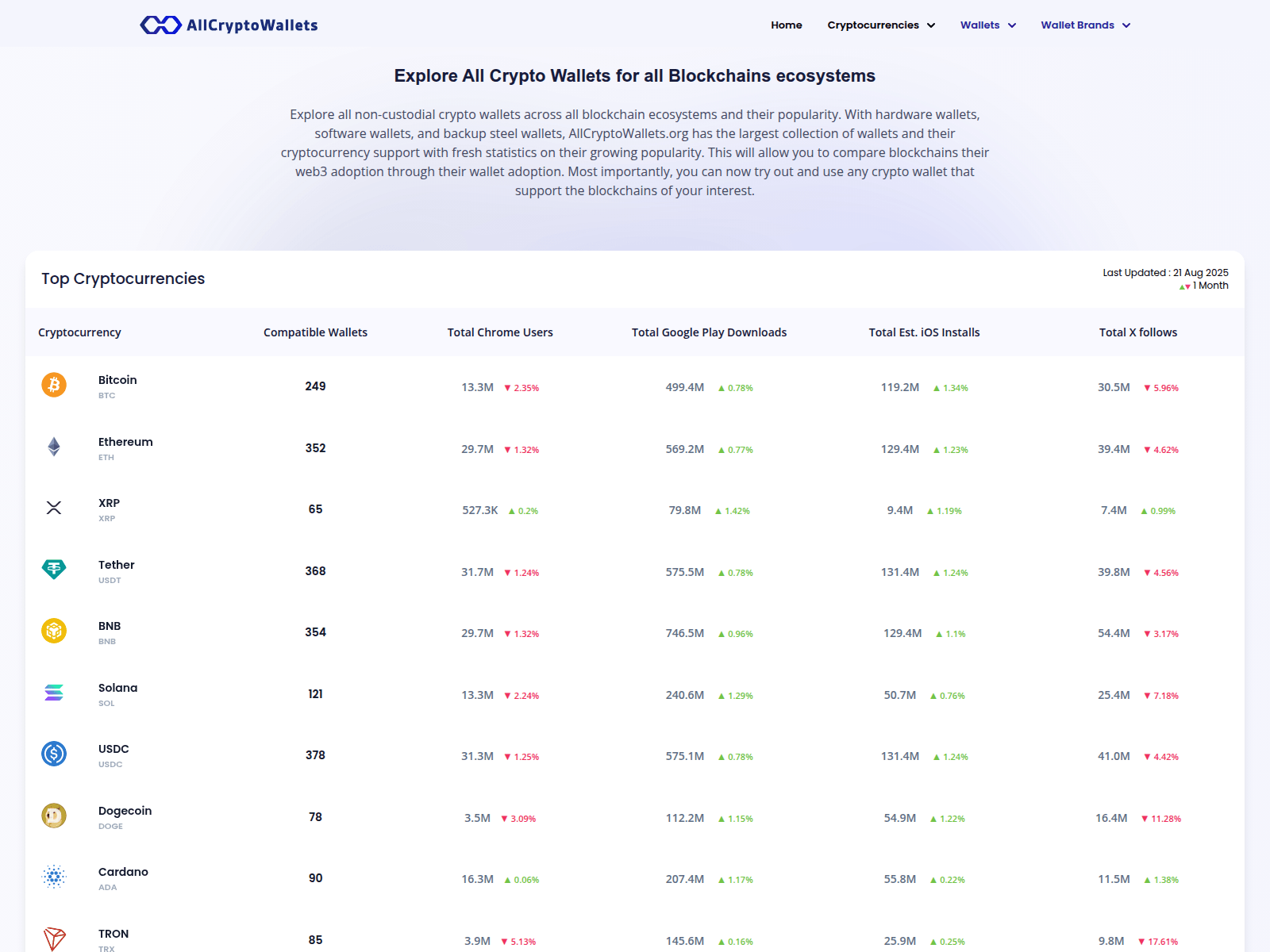
Task: Click the Ethereum diamond icon
Action: tap(54, 447)
